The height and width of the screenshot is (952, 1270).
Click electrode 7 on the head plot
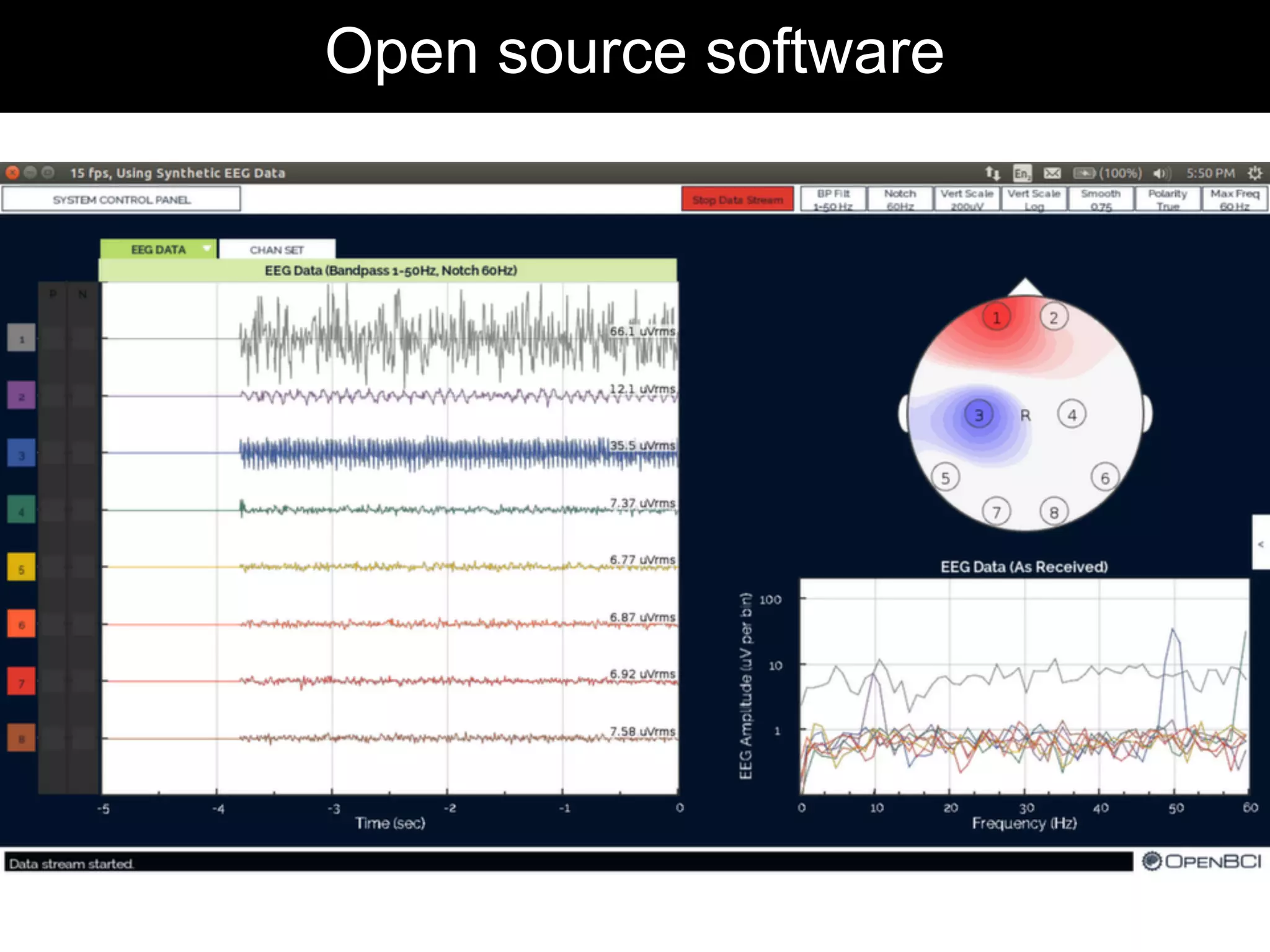click(997, 512)
